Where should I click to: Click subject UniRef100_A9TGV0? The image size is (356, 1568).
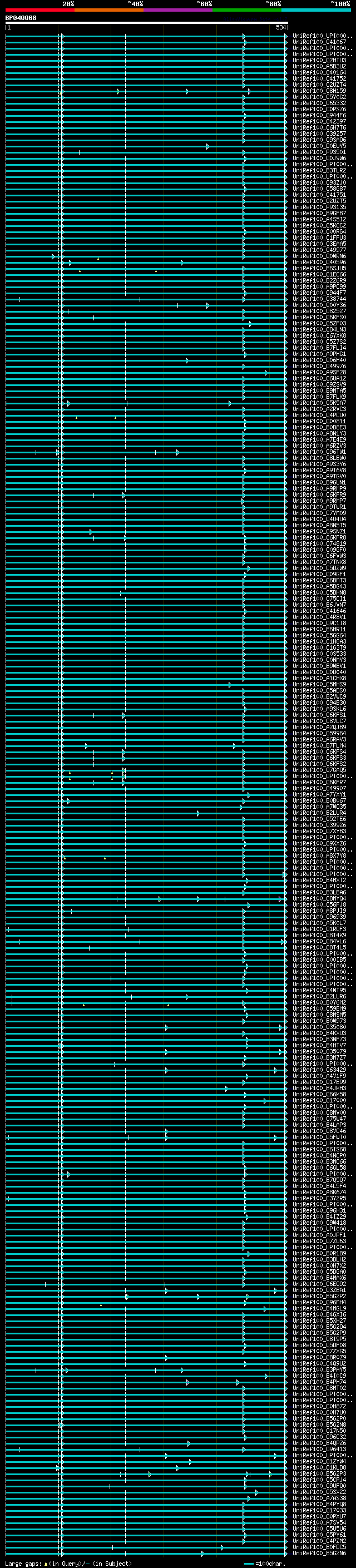319,477
